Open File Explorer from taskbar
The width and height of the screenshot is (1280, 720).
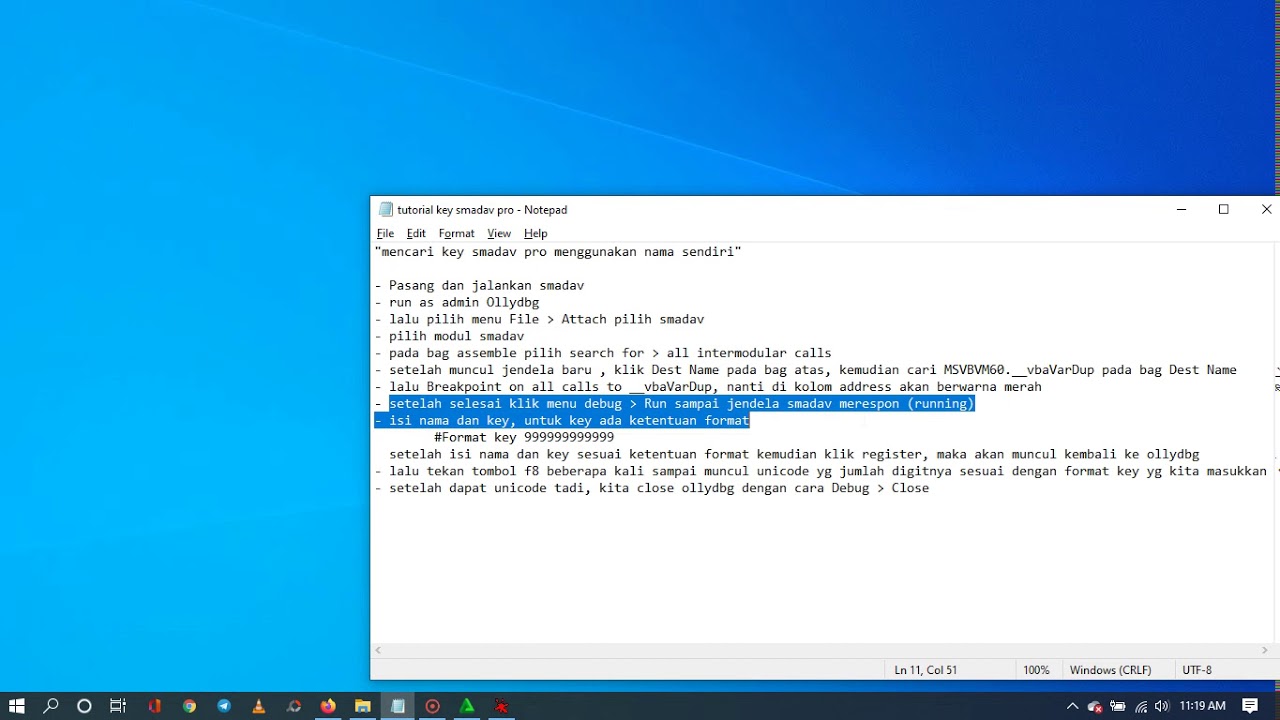coord(363,706)
